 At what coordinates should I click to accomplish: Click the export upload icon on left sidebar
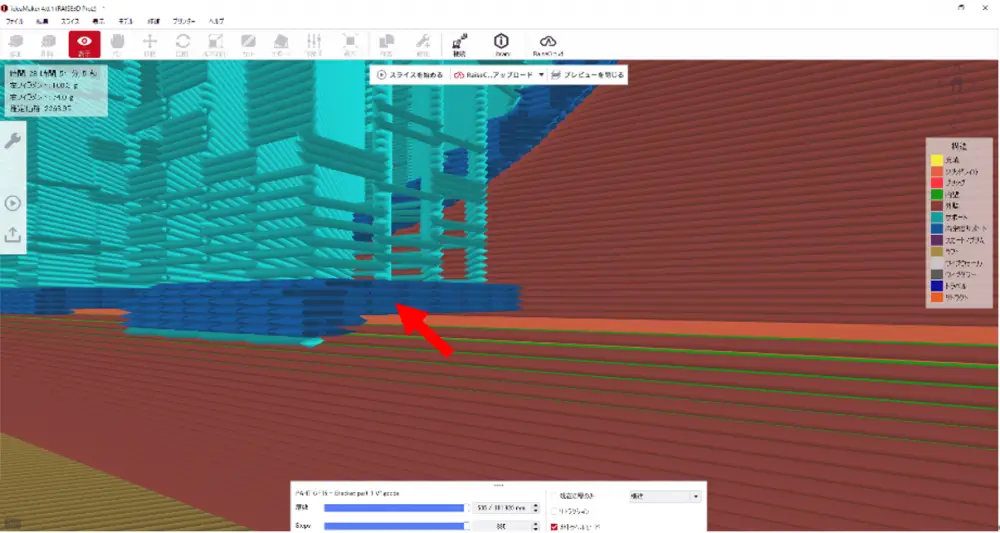point(13,235)
